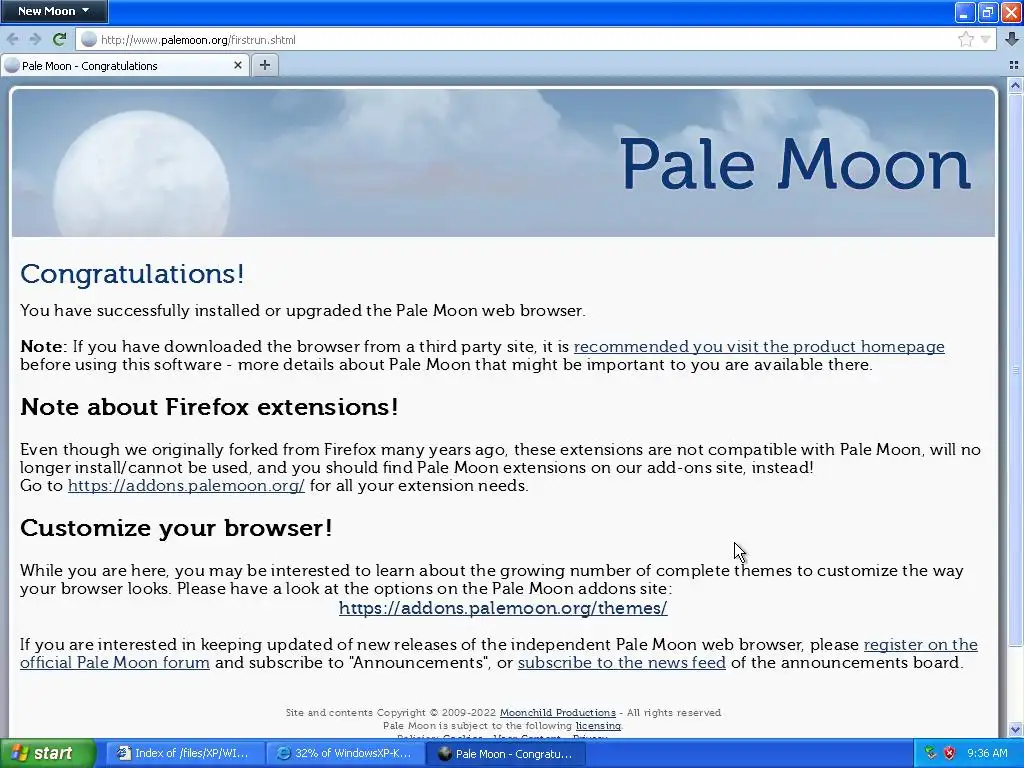Click the Congratulations! heading text
Screen dimensions: 1024x768
point(133,274)
